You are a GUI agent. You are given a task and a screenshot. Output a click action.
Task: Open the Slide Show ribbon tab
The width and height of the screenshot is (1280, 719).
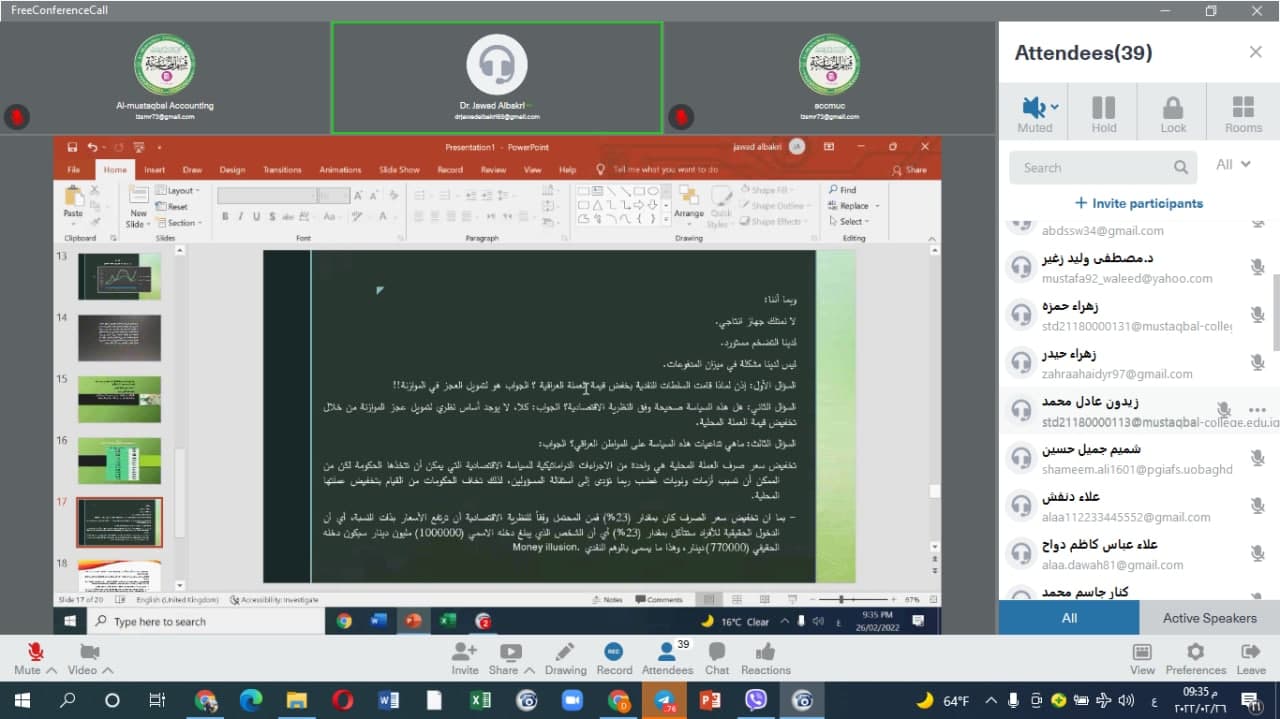click(x=399, y=170)
